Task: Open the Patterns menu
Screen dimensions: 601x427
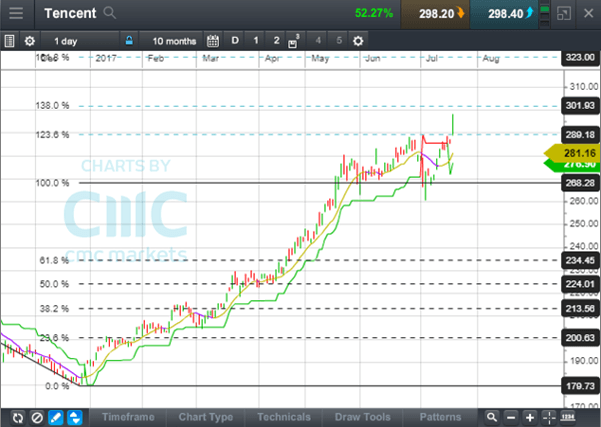Action: click(x=440, y=417)
